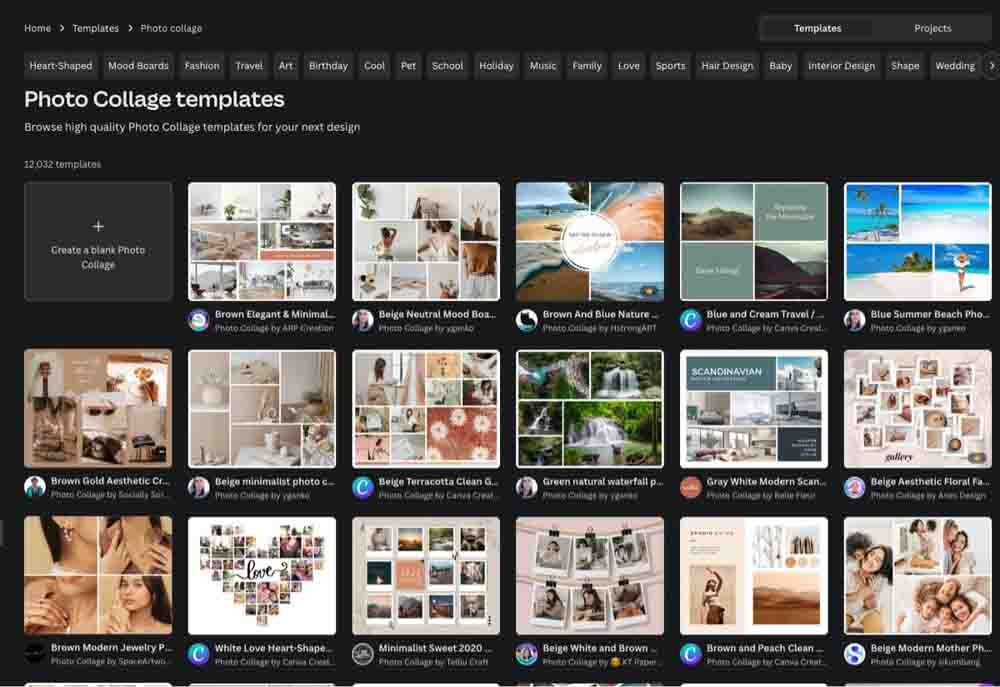The height and width of the screenshot is (687, 1000).
Task: Select the Templates toggle option
Action: coord(817,28)
